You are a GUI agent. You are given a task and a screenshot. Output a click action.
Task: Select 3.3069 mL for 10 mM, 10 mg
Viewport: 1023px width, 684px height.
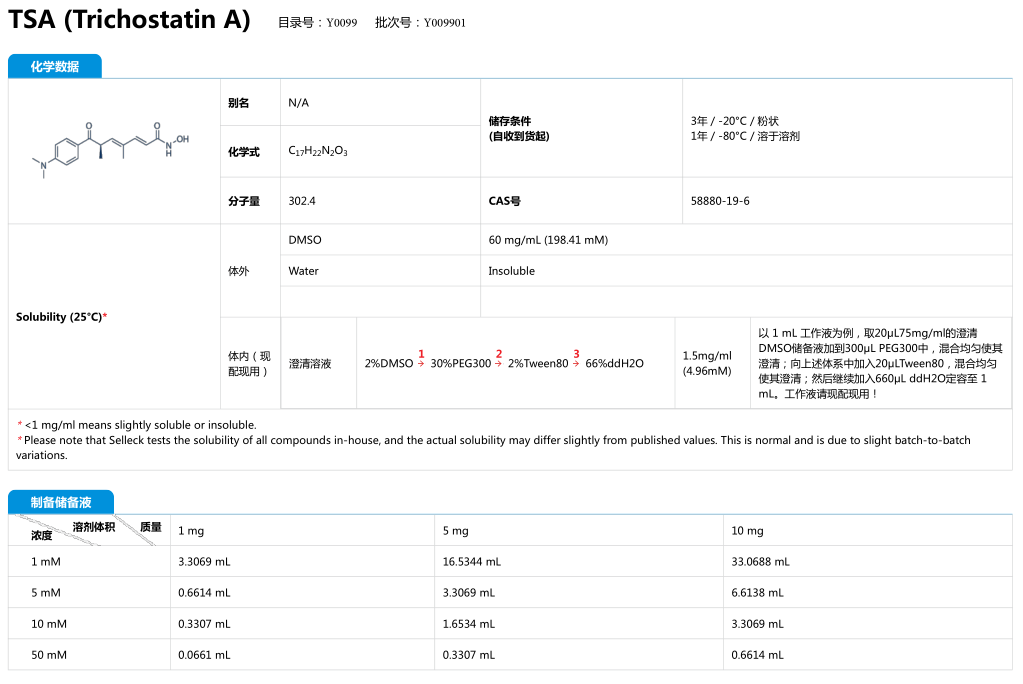tap(757, 624)
